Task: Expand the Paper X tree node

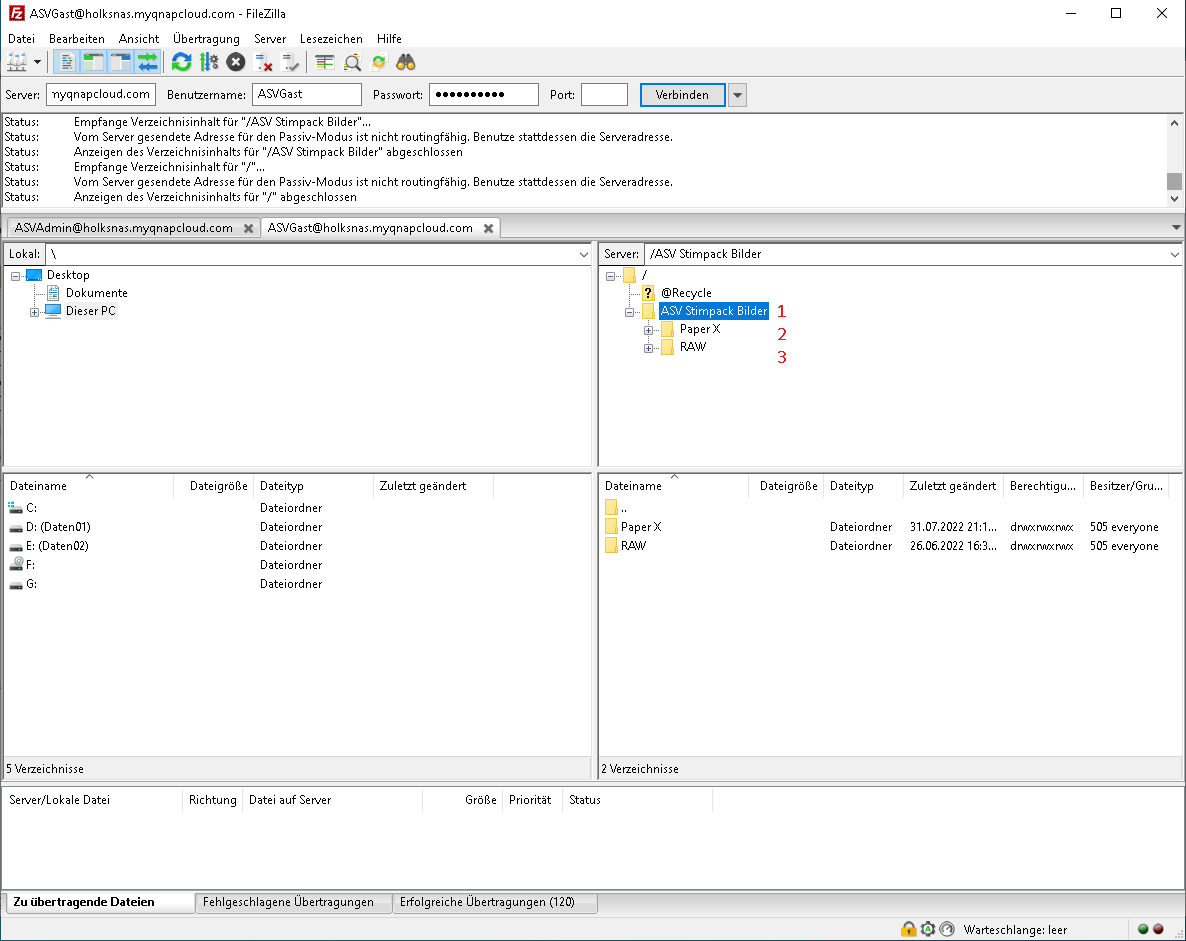Action: click(648, 331)
